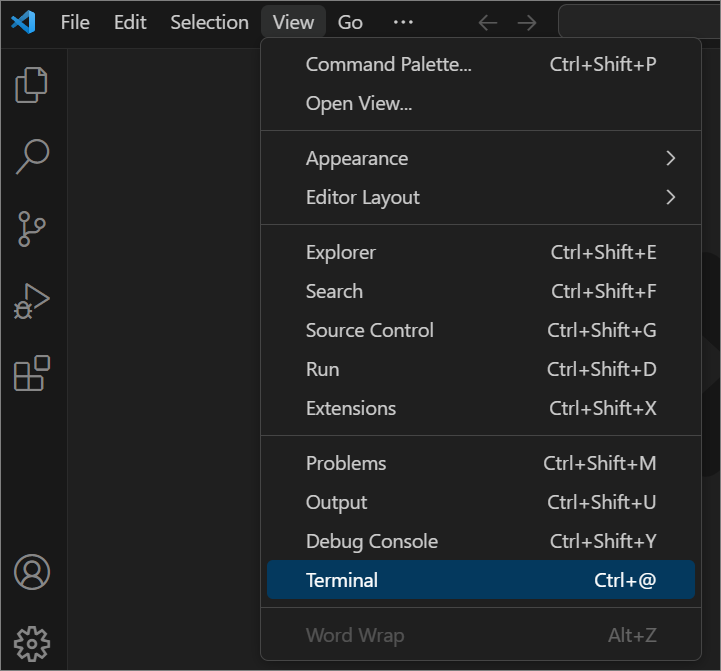
Task: Click the Search magnifier icon in activity bar
Action: 32,156
